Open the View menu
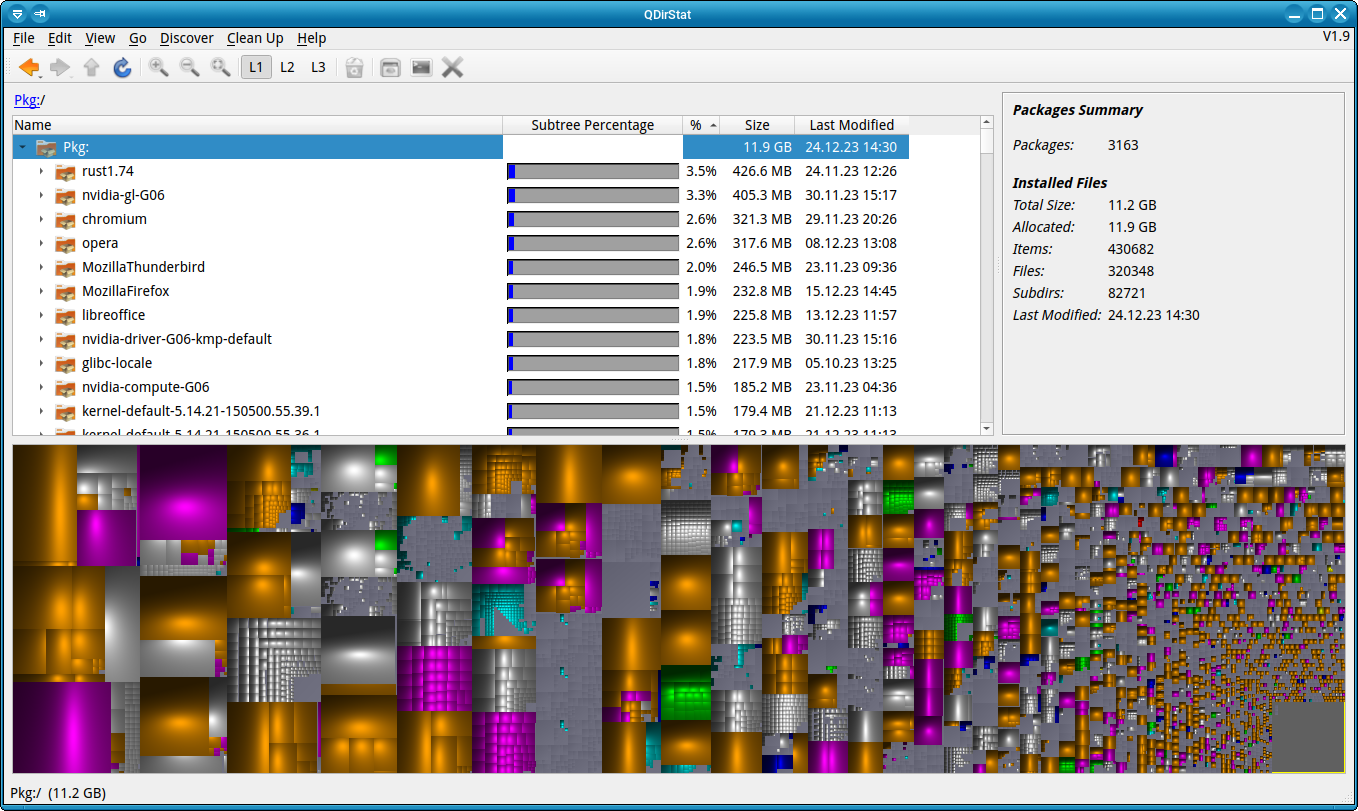 [x=100, y=38]
